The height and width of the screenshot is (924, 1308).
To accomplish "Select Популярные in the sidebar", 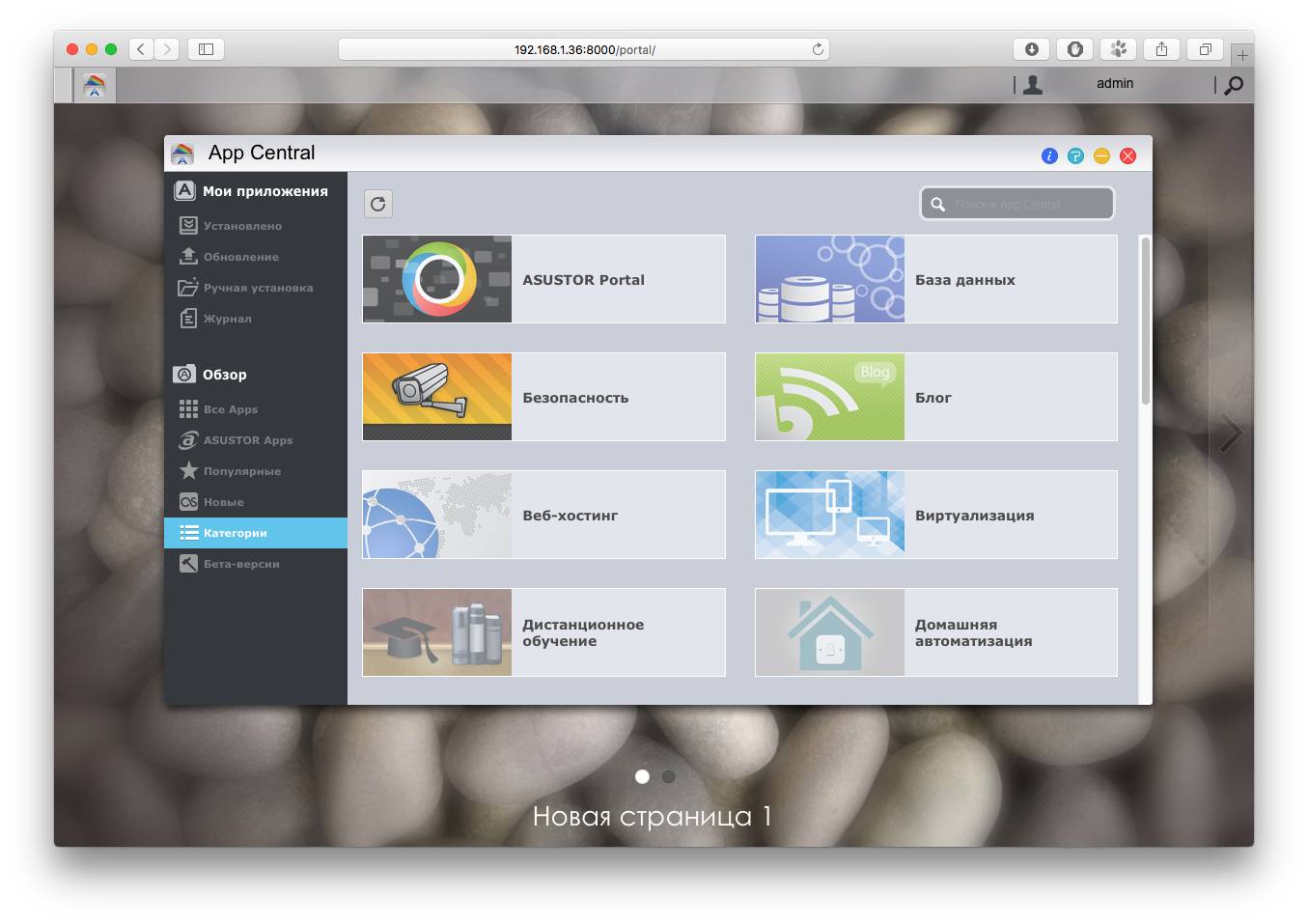I will pos(256,471).
